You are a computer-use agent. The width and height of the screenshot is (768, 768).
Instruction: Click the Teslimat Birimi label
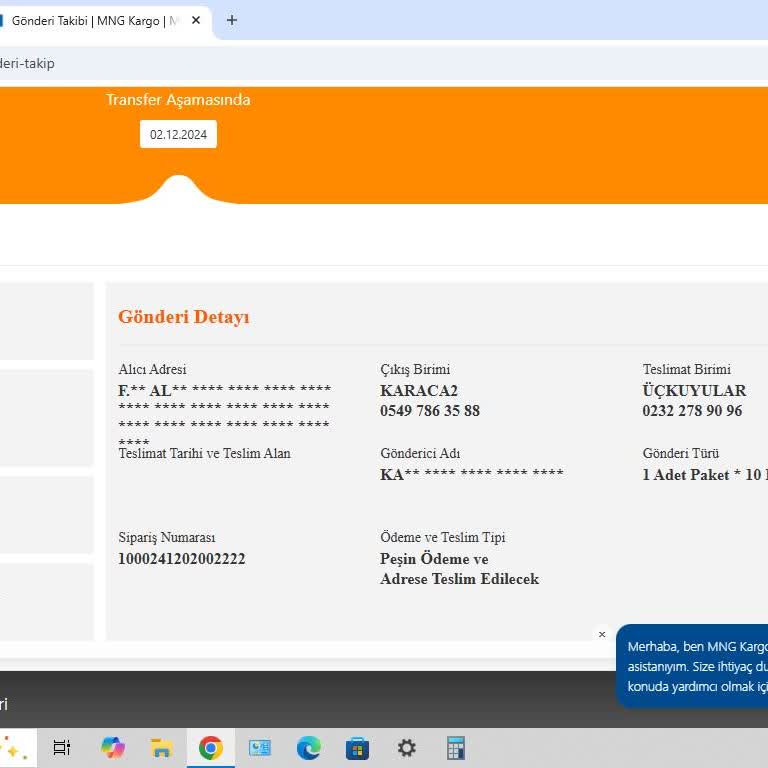point(686,369)
